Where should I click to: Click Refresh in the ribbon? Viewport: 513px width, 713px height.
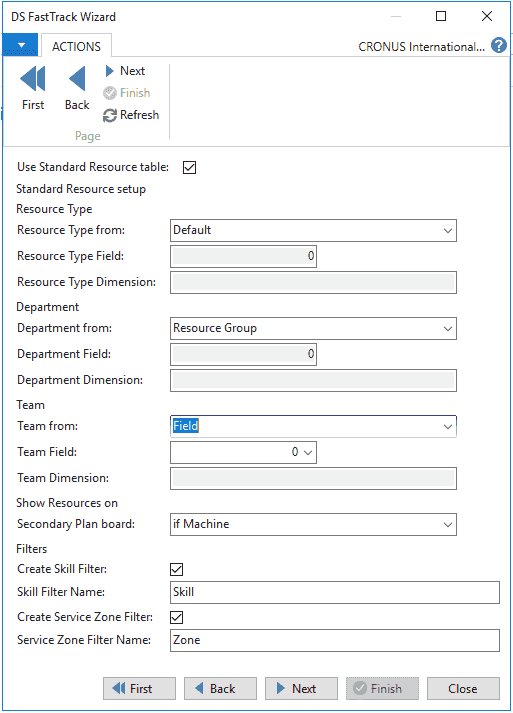pyautogui.click(x=131, y=115)
